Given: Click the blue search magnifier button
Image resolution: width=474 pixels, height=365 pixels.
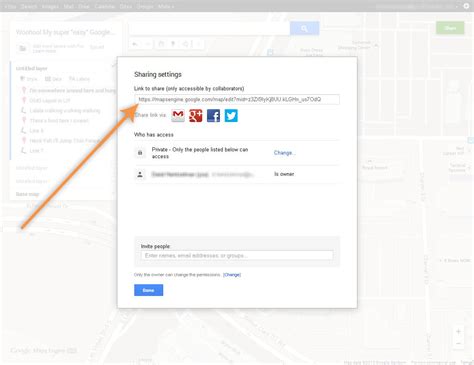Looking at the screenshot, I should click(x=304, y=29).
